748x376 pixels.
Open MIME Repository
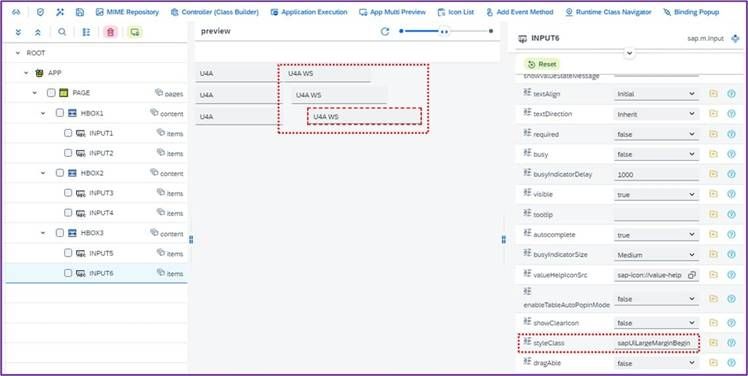pos(127,12)
